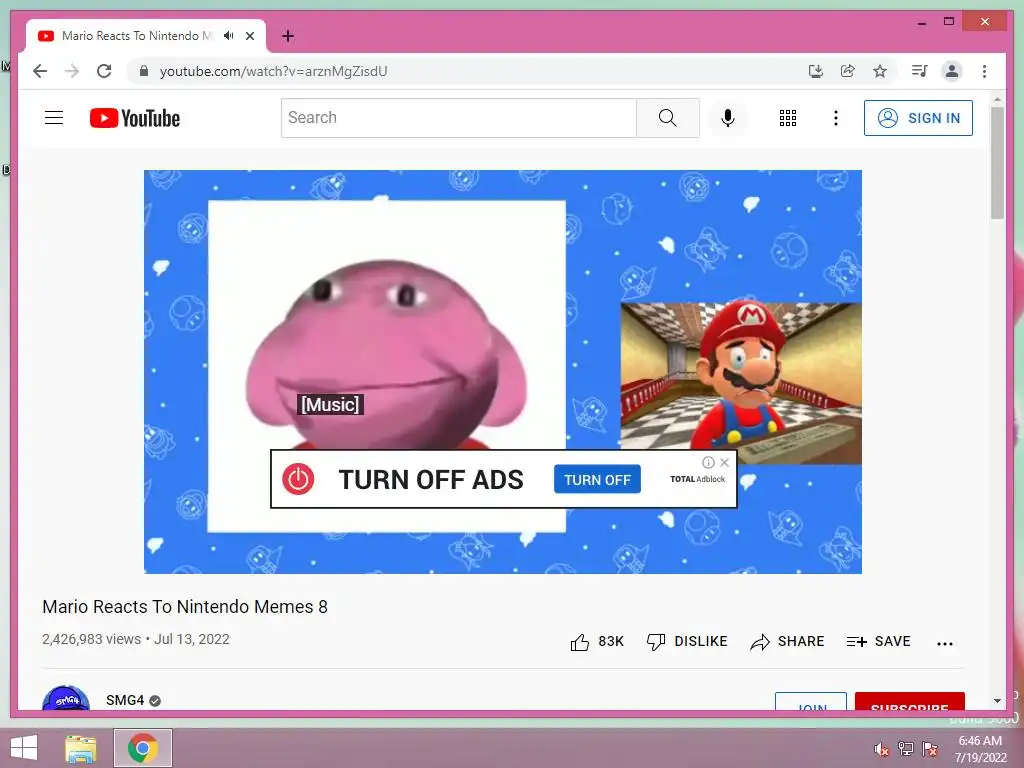The image size is (1024, 768).
Task: Click the ad info icon
Action: [x=708, y=462]
